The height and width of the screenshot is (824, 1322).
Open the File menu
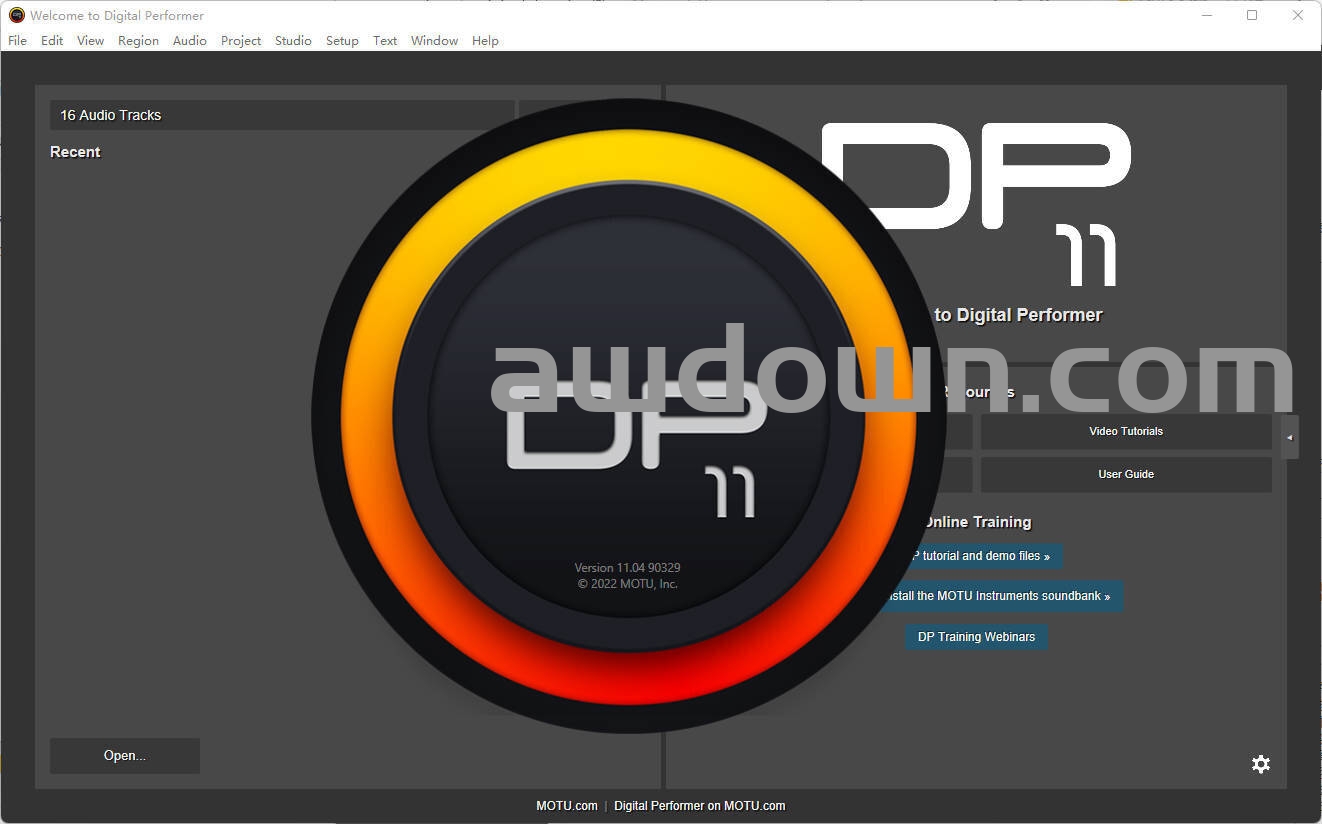pos(17,41)
